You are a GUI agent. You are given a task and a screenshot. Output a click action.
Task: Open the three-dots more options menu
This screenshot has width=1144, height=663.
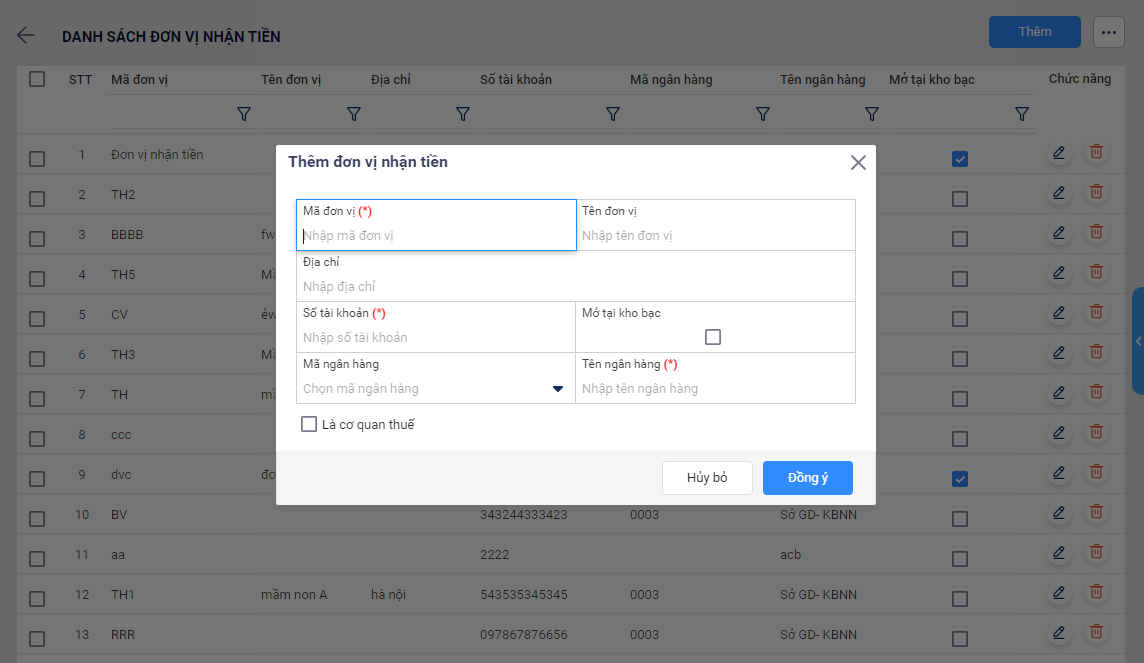point(1108,32)
